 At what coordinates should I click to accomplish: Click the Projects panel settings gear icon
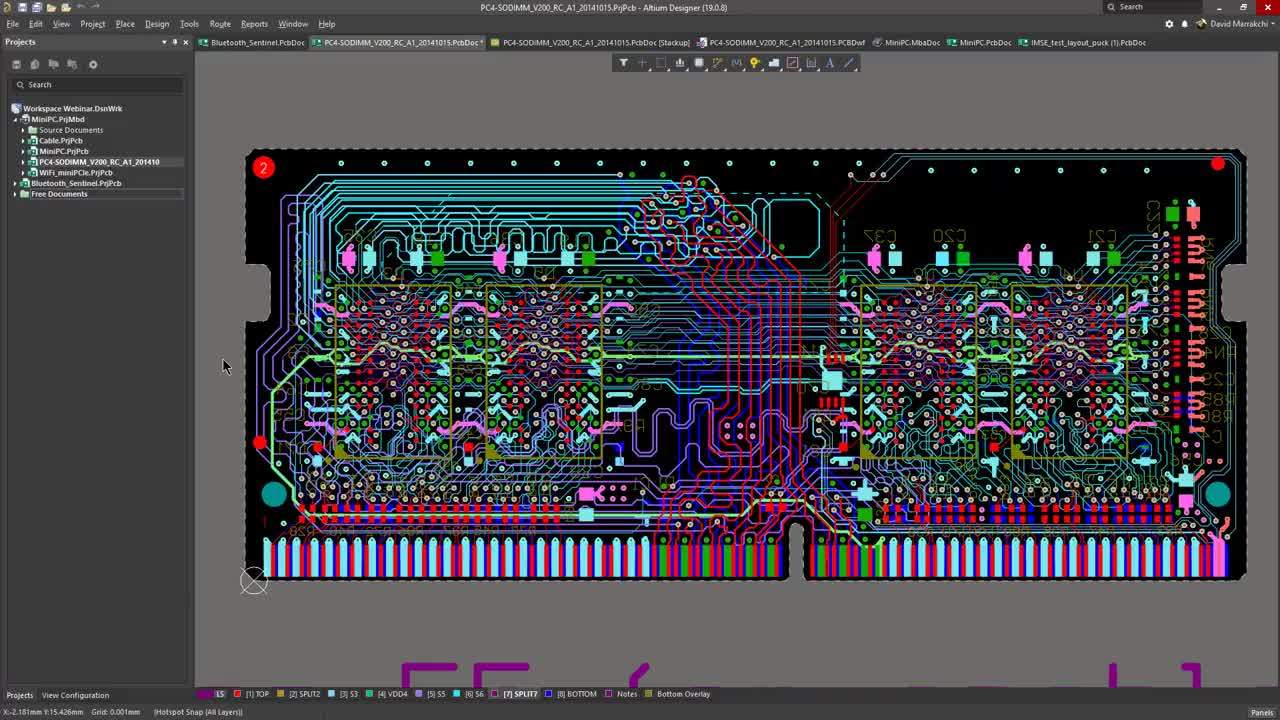(93, 64)
